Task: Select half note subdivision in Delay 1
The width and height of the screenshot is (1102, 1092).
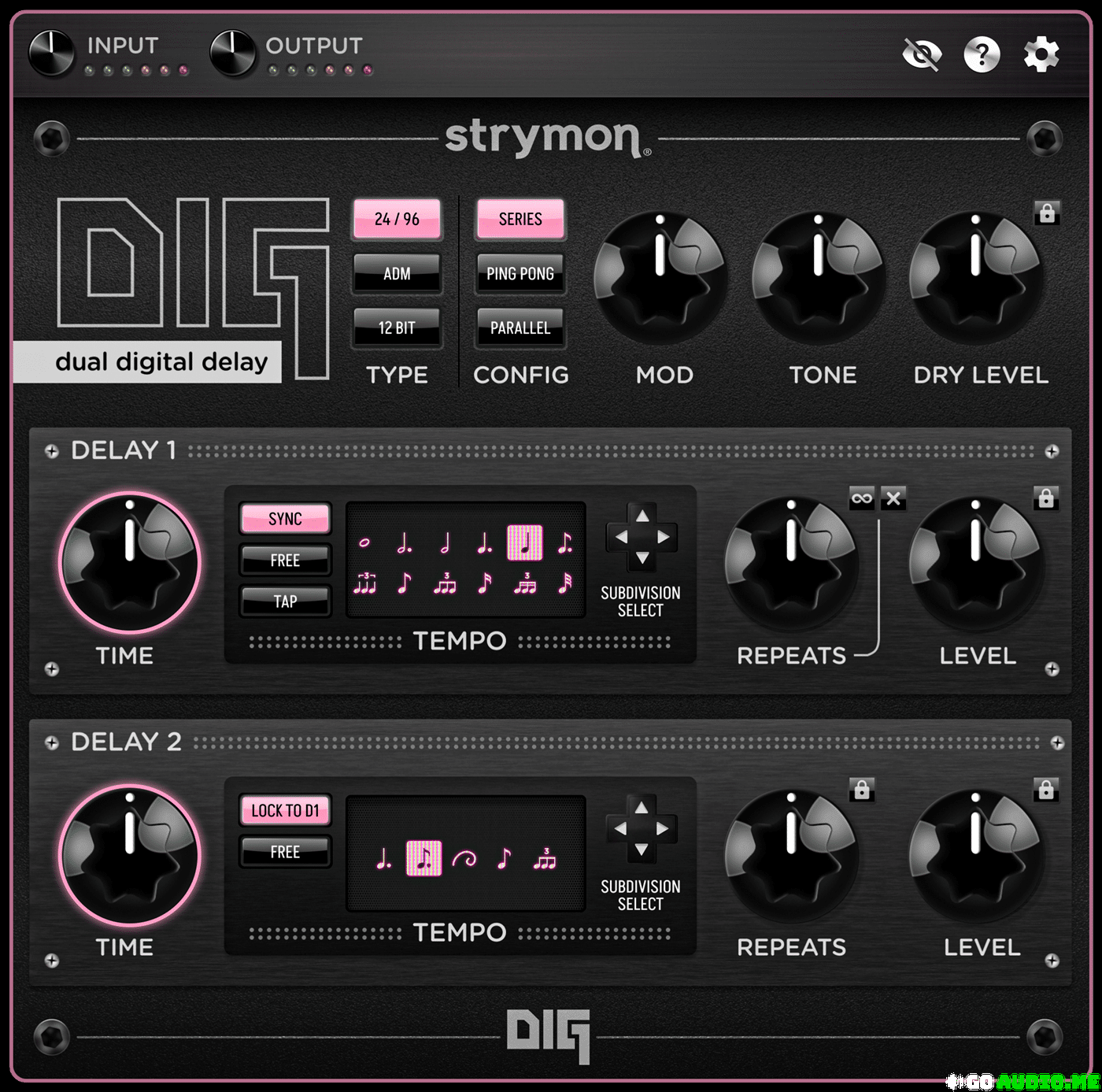Action: 445,542
